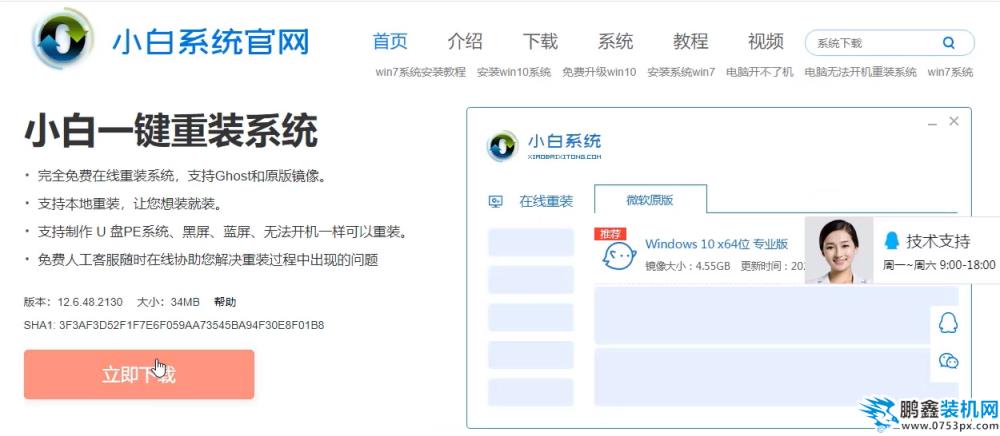Click the 帮助 help link
The width and height of the screenshot is (1000, 436).
225,302
